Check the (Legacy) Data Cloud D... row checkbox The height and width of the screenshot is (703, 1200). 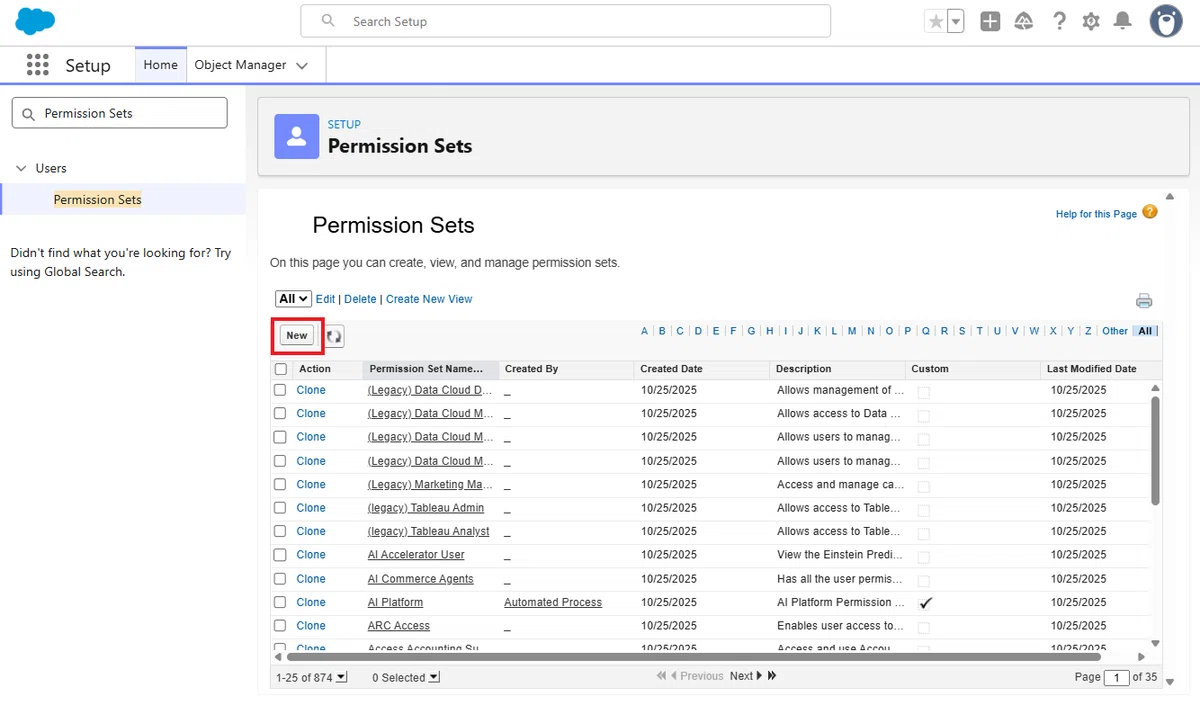(280, 390)
